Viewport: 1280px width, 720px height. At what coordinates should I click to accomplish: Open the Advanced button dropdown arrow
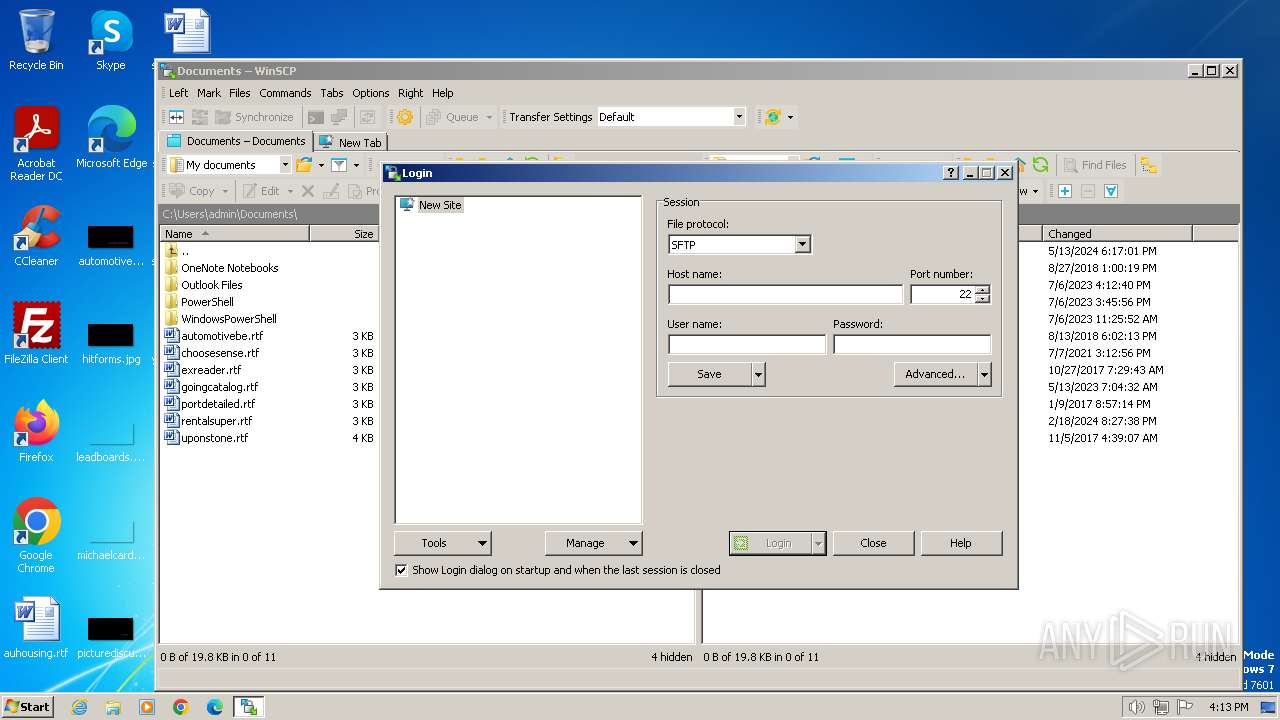click(984, 374)
